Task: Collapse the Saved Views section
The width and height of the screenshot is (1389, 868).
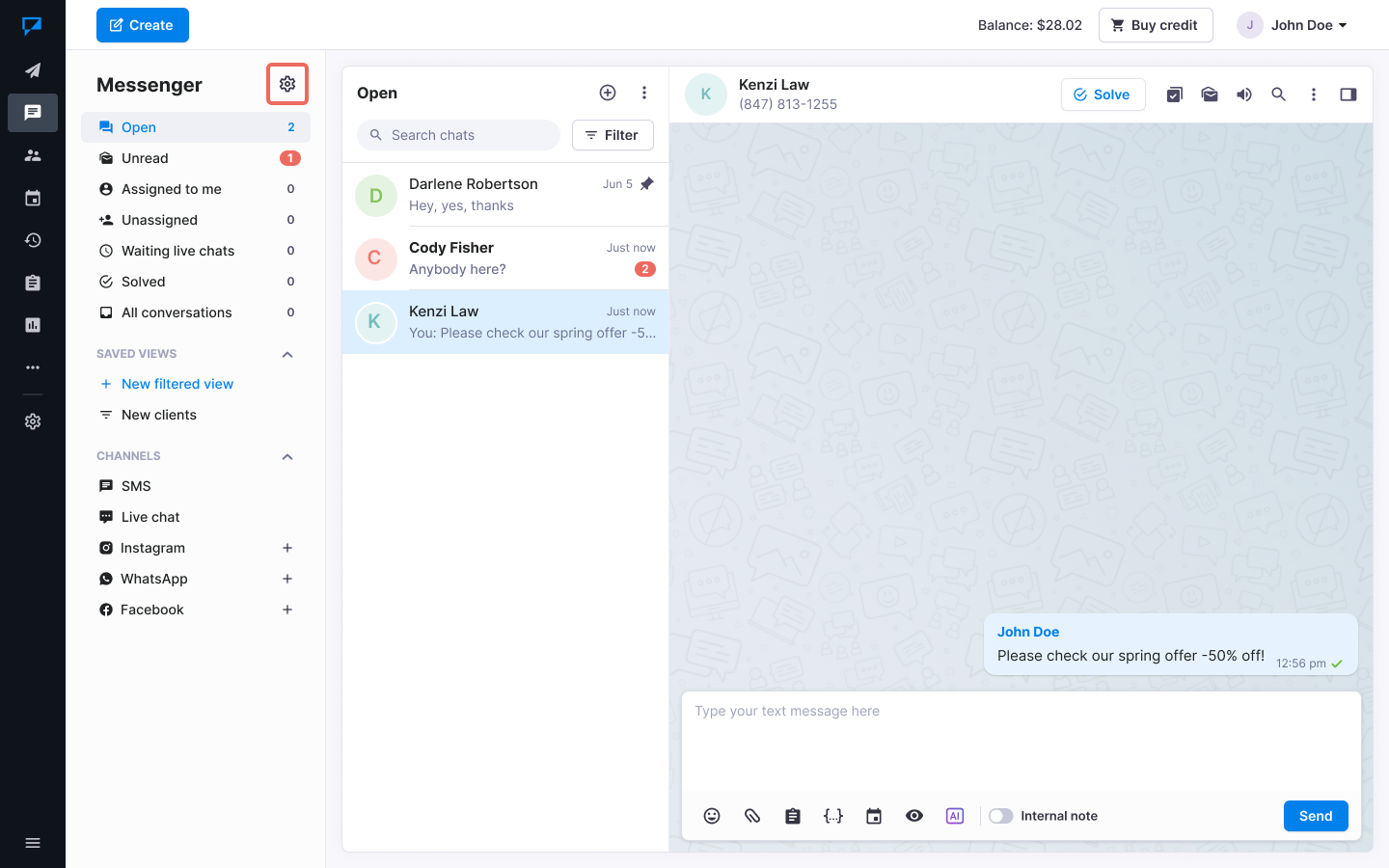Action: click(x=287, y=354)
